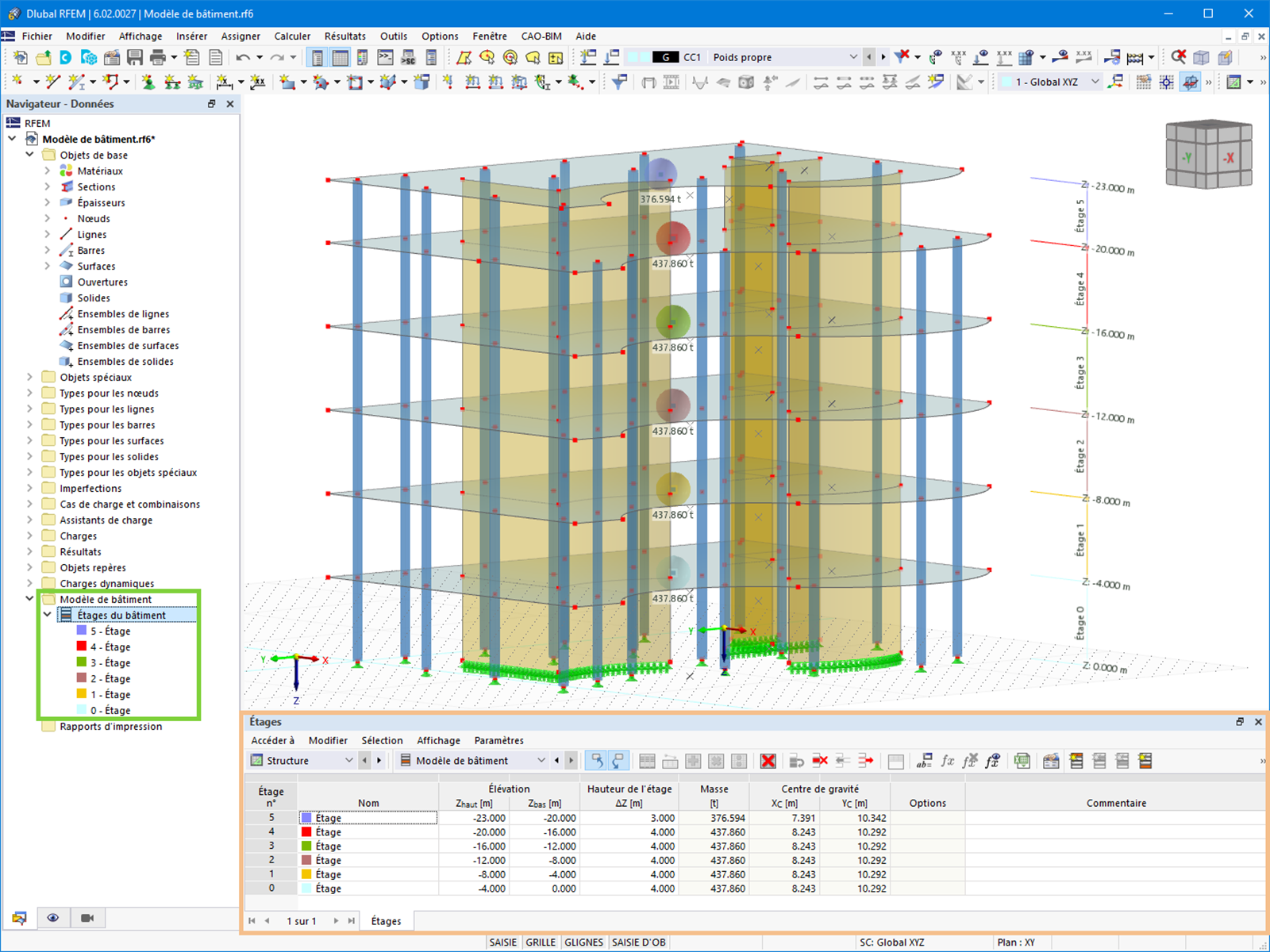Viewport: 1270px width, 952px height.
Task: Click the RFEM logo icon in the navigator
Action: click(13, 123)
